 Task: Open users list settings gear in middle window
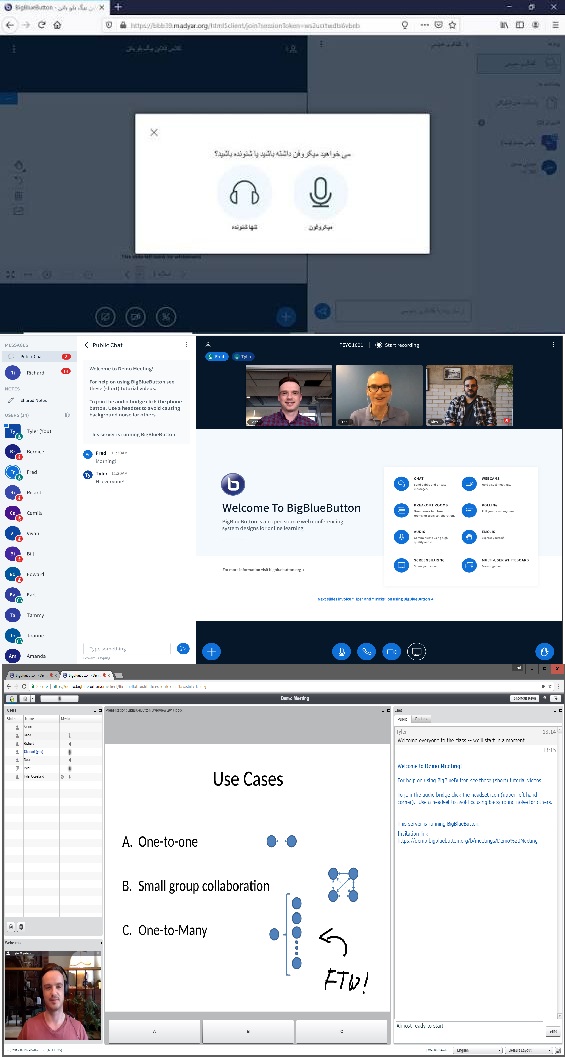67,415
